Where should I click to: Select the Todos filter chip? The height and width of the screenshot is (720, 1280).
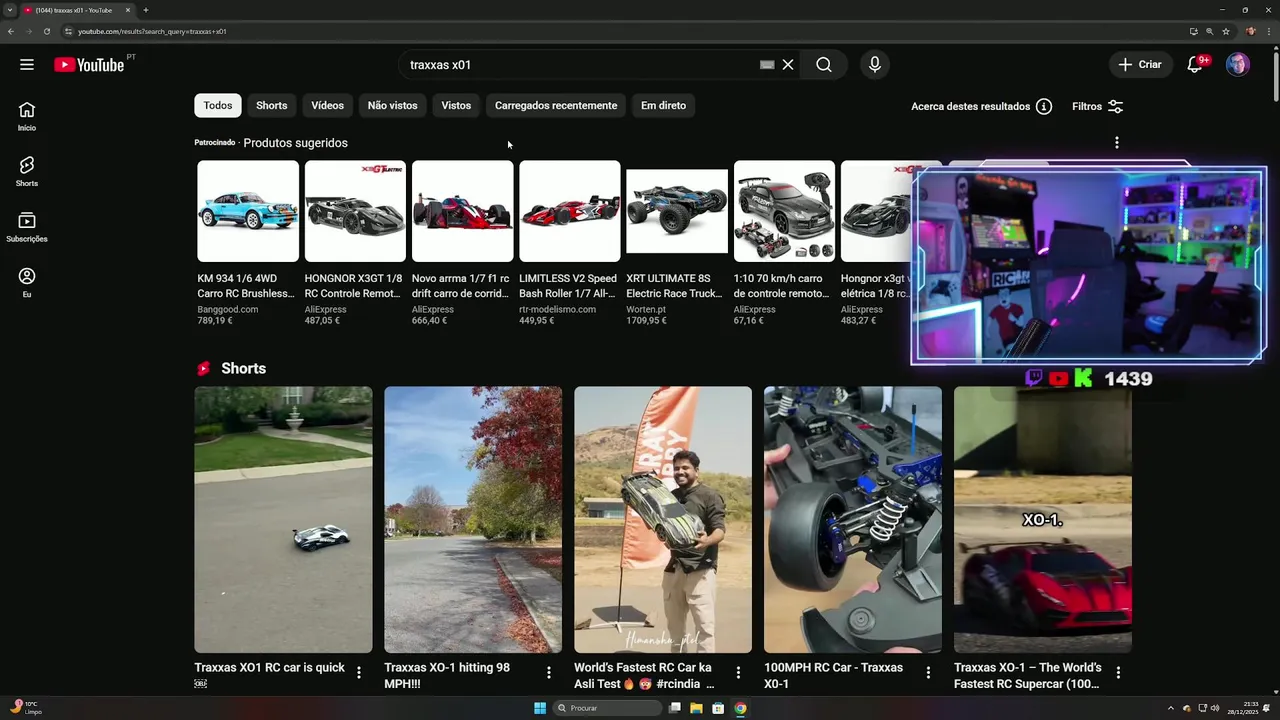[218, 106]
